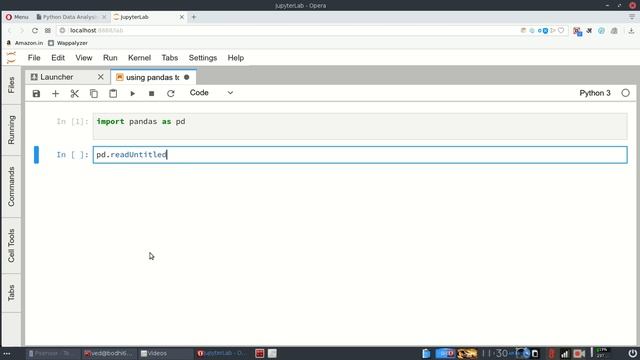Open the Settings menu
The height and width of the screenshot is (360, 640).
click(x=203, y=58)
